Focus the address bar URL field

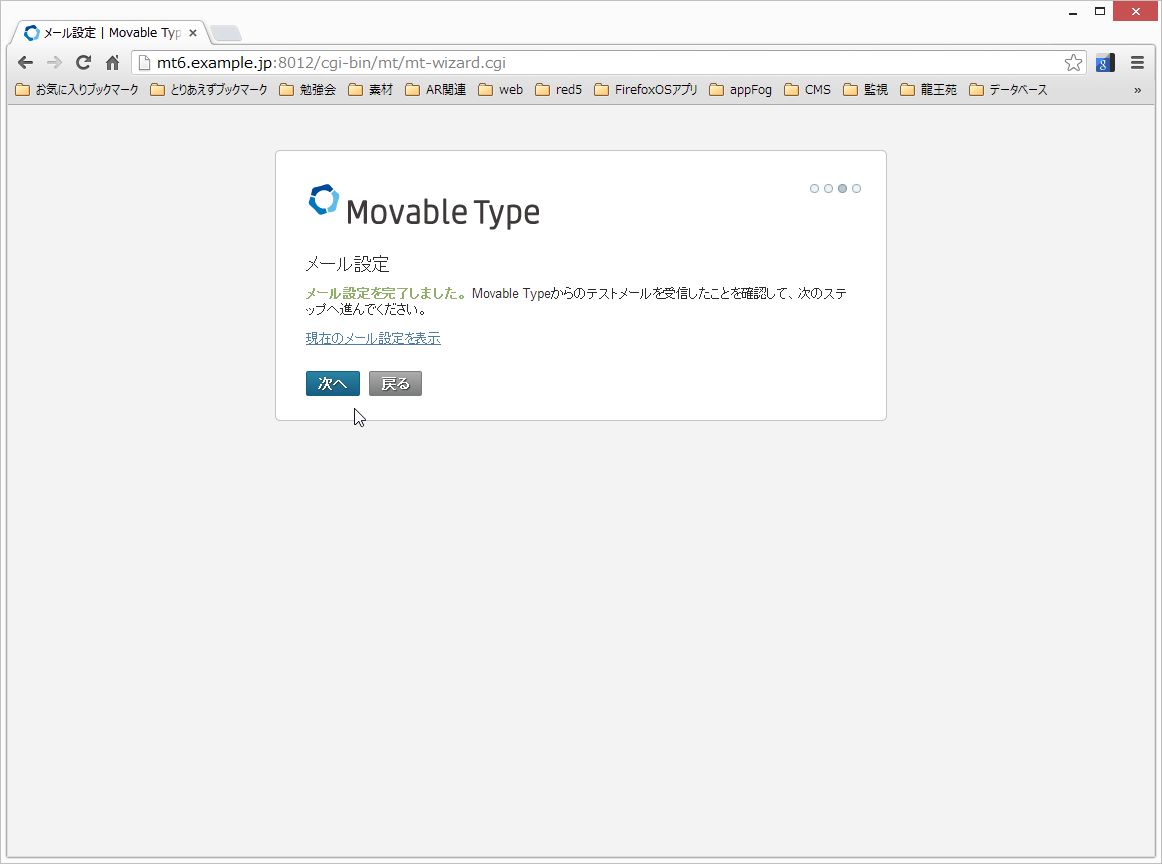pyautogui.click(x=608, y=63)
